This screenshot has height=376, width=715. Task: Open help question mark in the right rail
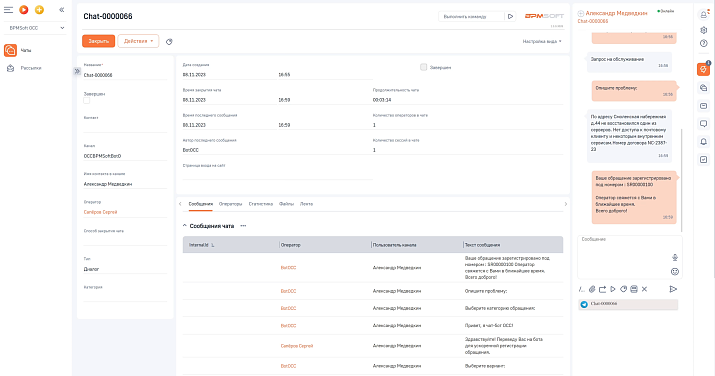point(704,43)
